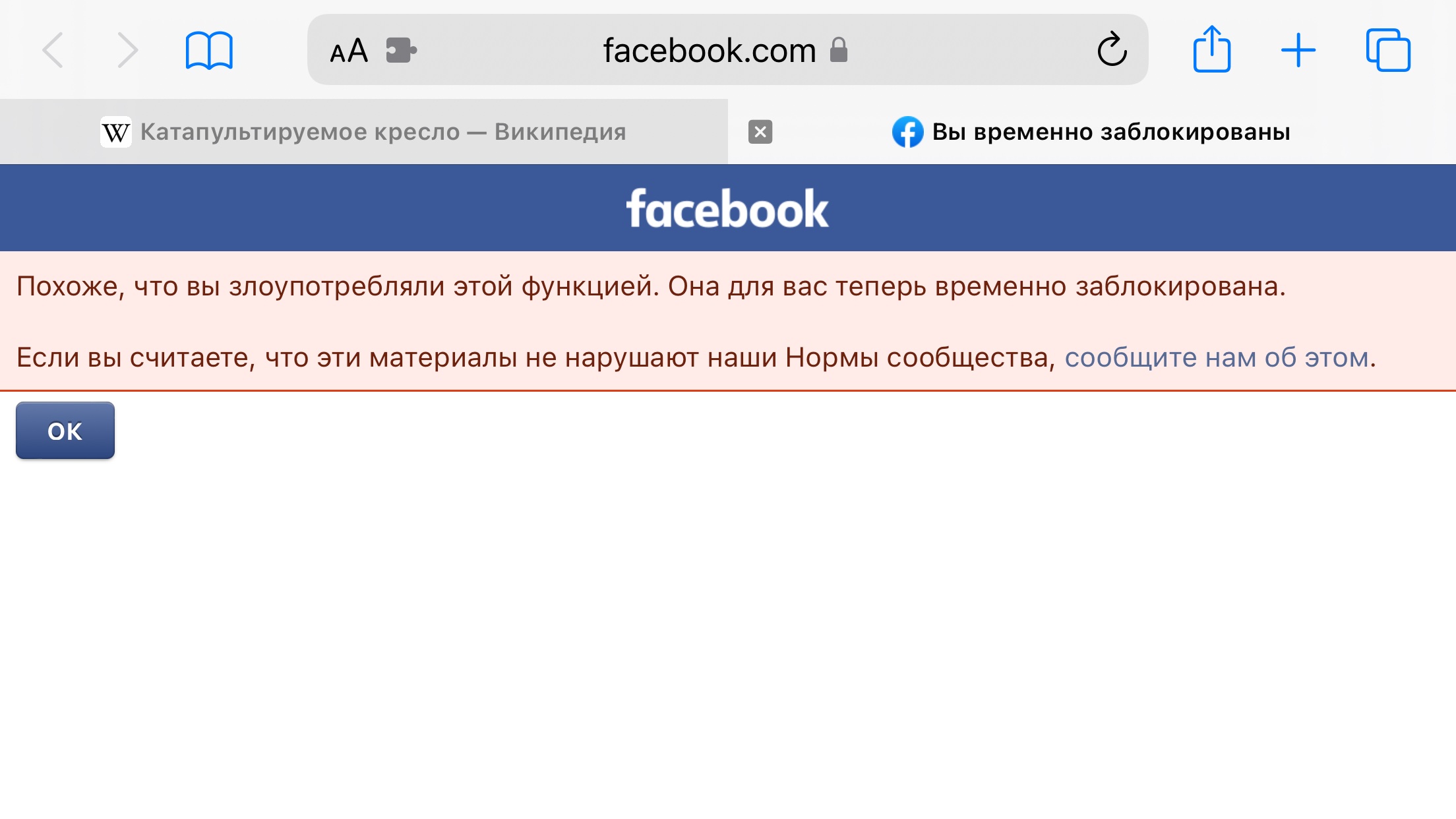Follow the сообщите нам об этом link
Screen dimensions: 1456x819
pyautogui.click(x=1217, y=357)
